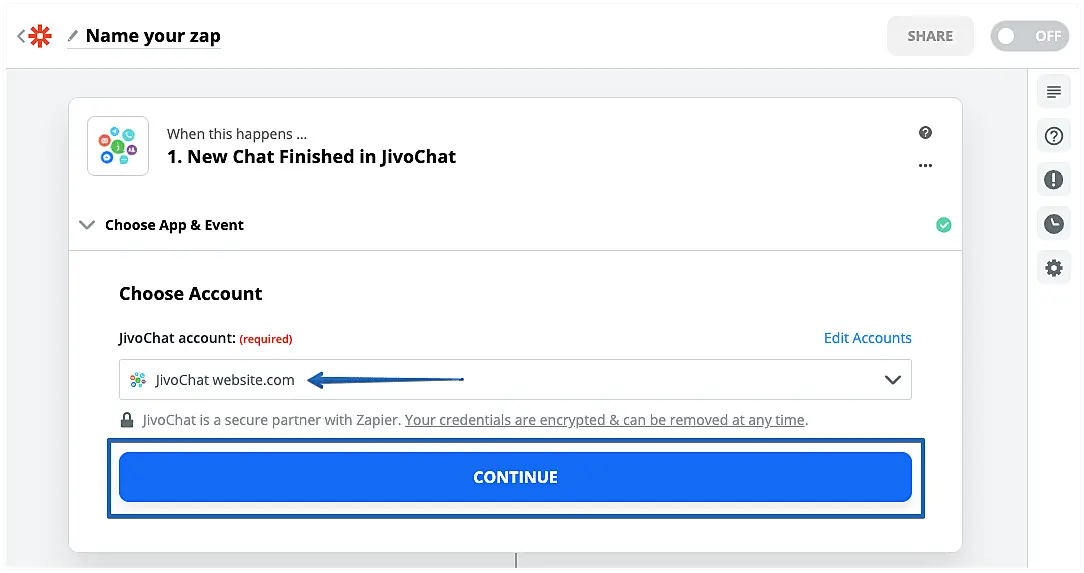The width and height of the screenshot is (1084, 573).
Task: Show the alerts exclamation icon in sidebar
Action: pyautogui.click(x=1053, y=180)
